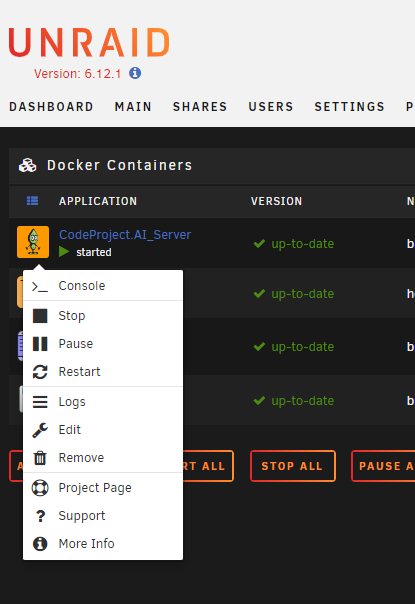
Task: Toggle the list view icon beside APPLICATION
Action: (32, 201)
